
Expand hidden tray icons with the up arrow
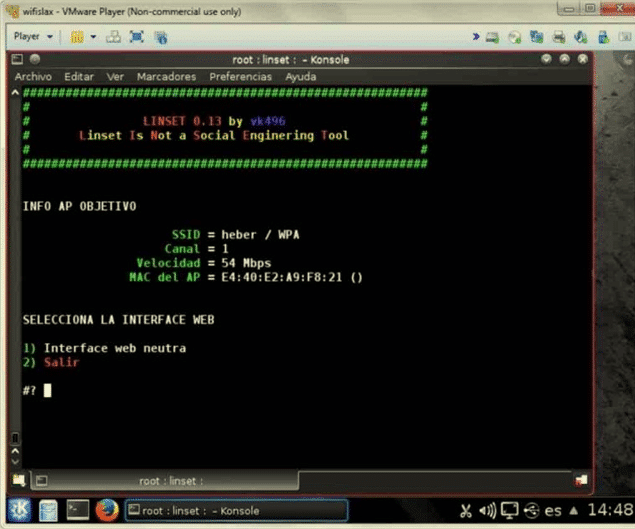click(573, 510)
